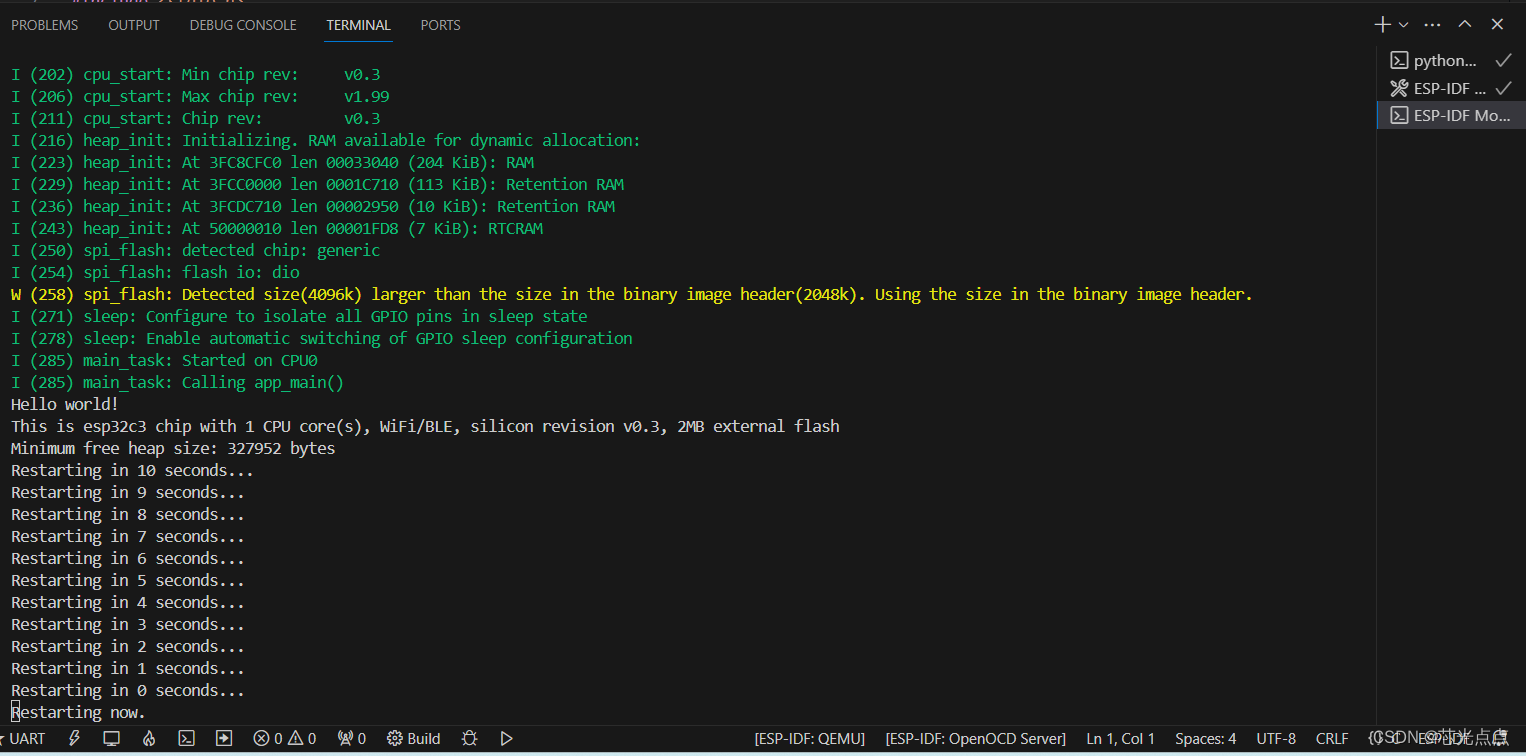Maximize panel with the chevron-up toggle
This screenshot has height=756, width=1526.
[1465, 23]
